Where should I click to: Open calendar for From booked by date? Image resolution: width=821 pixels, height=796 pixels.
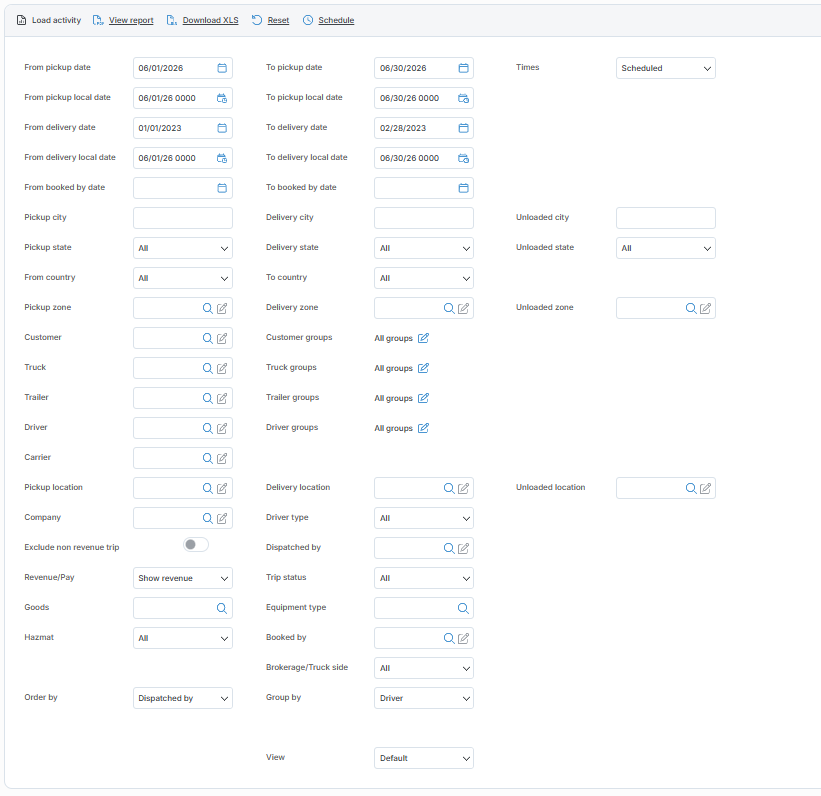(x=222, y=188)
